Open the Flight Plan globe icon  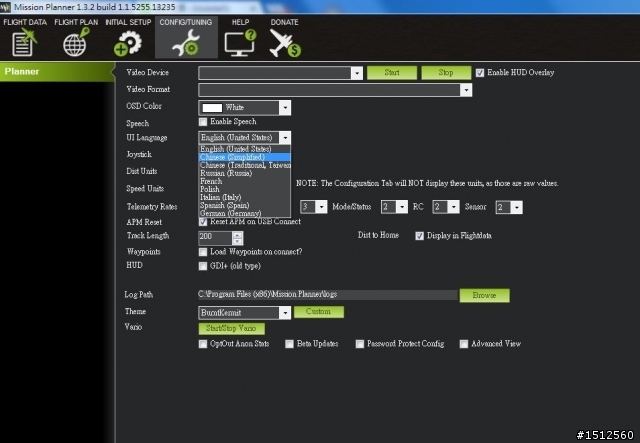coord(76,42)
